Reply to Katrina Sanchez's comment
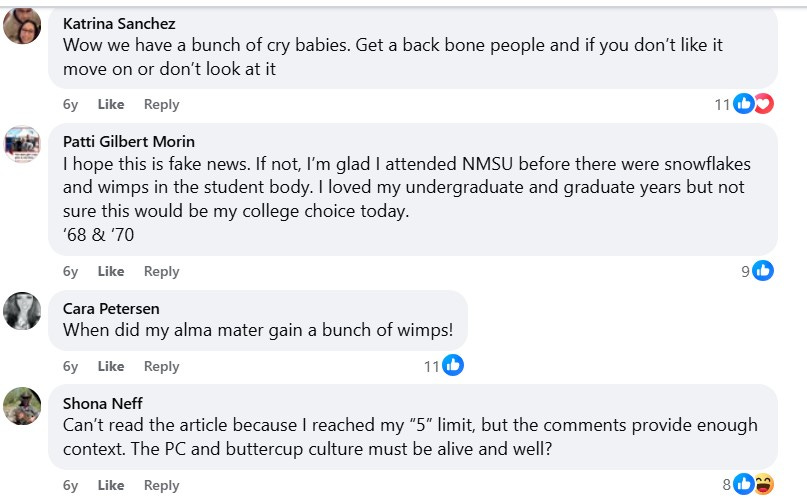This screenshot has width=807, height=499. (161, 104)
